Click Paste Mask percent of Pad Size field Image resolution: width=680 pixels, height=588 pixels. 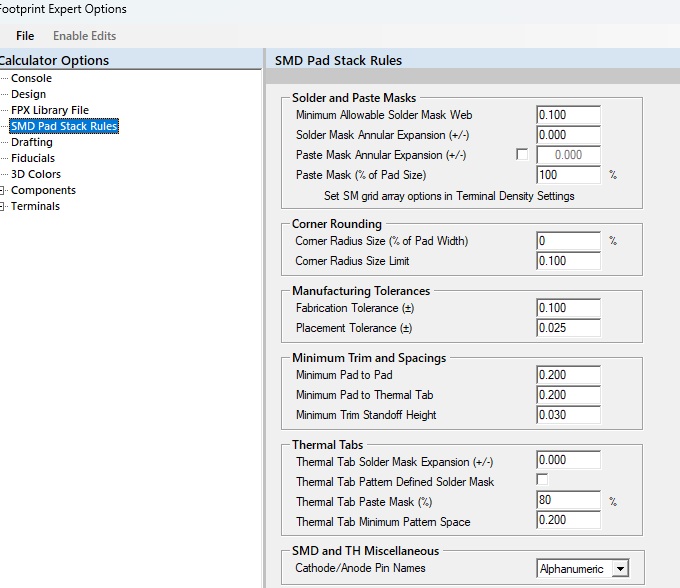tap(568, 175)
